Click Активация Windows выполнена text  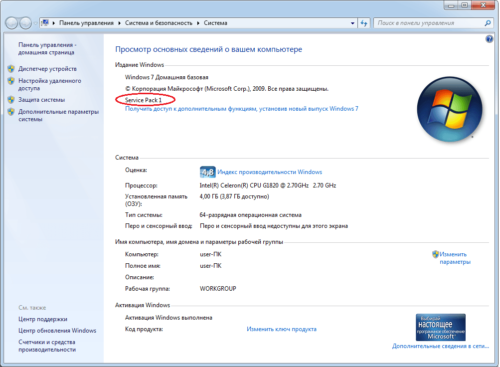168,318
